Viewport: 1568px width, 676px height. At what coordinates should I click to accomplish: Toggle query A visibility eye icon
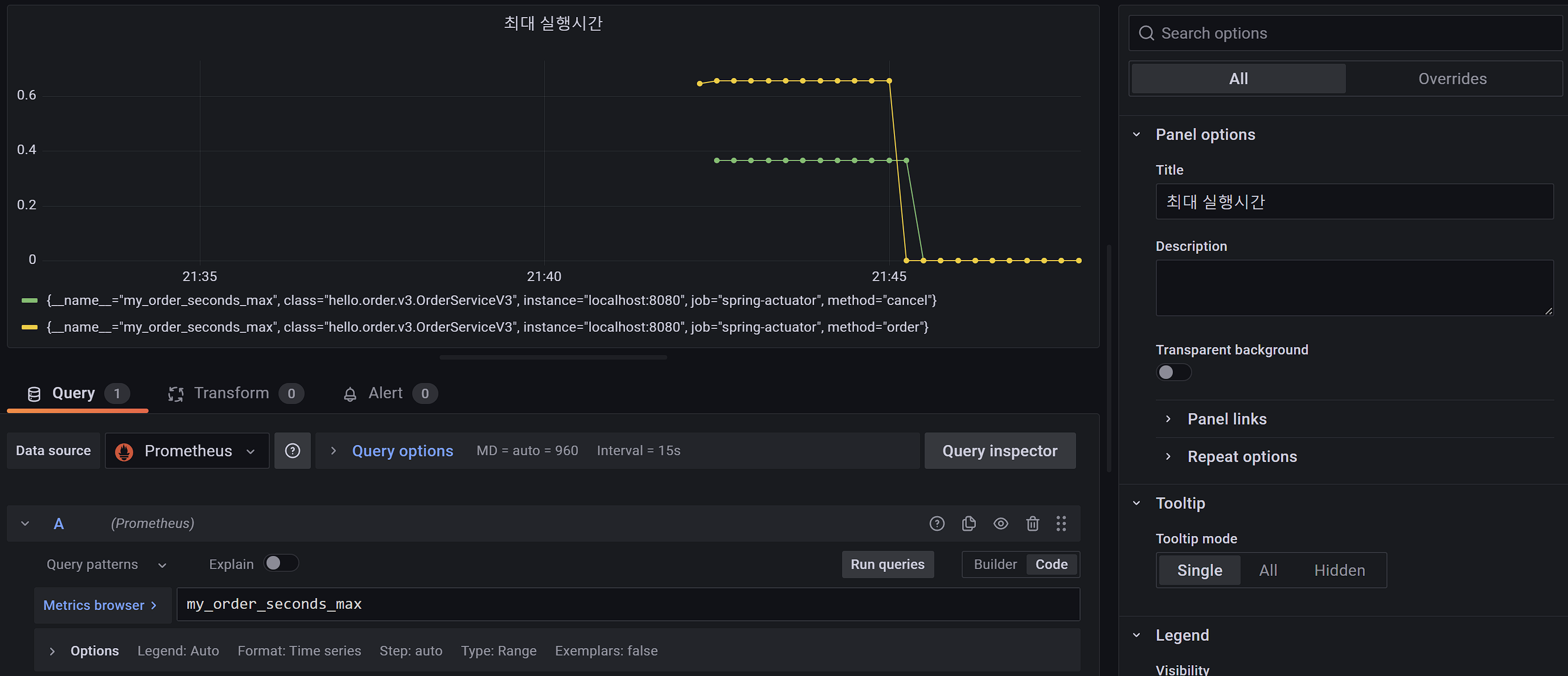pyautogui.click(x=1001, y=524)
